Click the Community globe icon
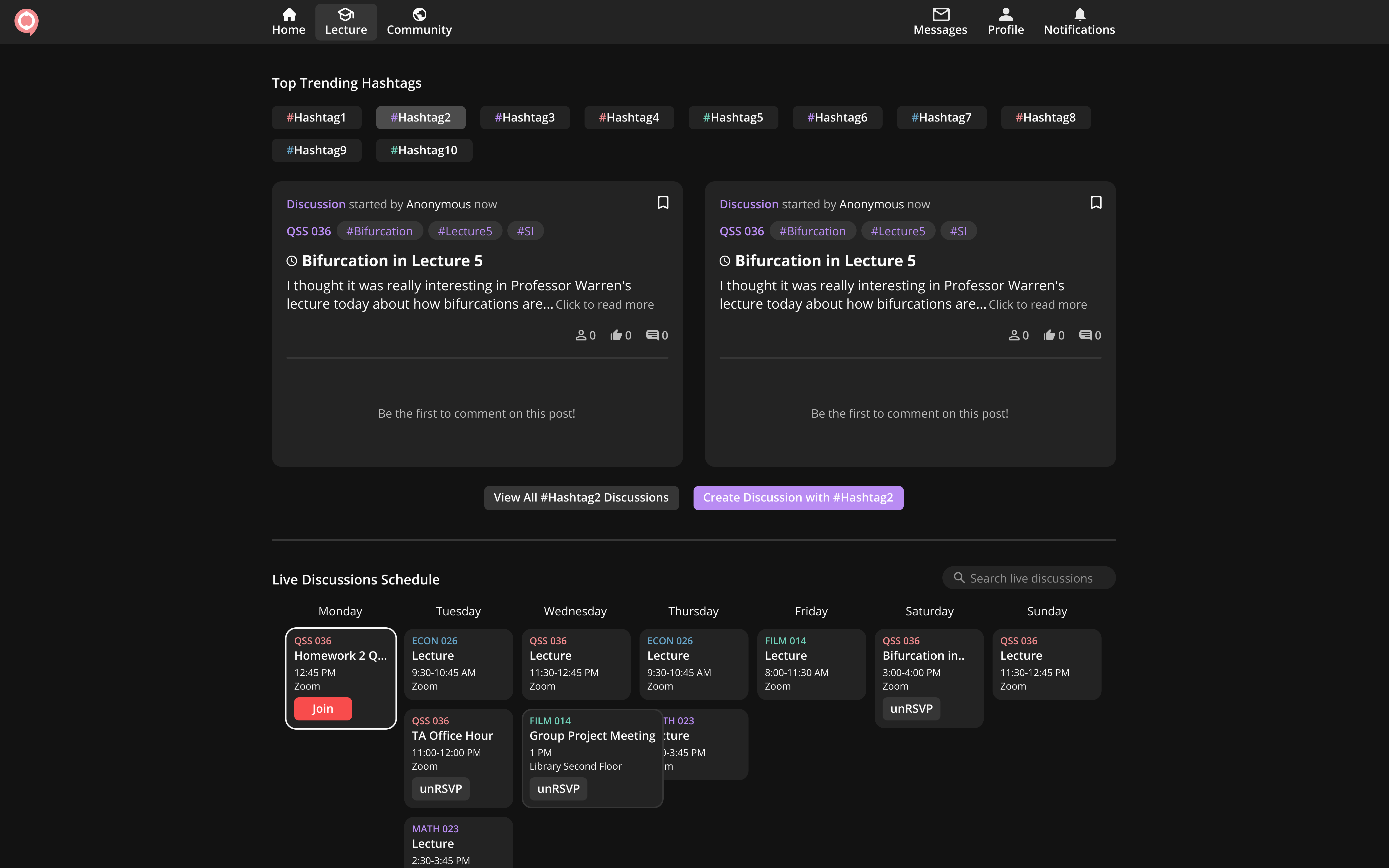Image resolution: width=1389 pixels, height=868 pixels. click(420, 14)
